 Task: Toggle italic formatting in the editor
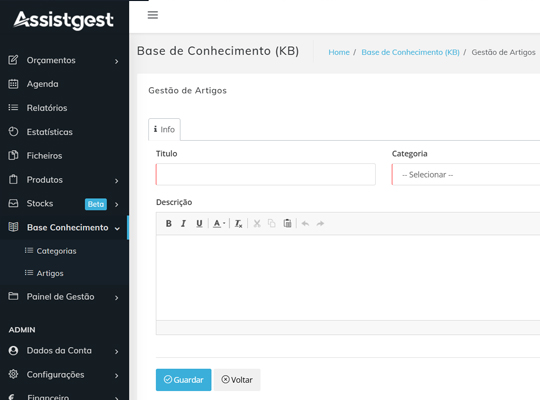tap(184, 223)
